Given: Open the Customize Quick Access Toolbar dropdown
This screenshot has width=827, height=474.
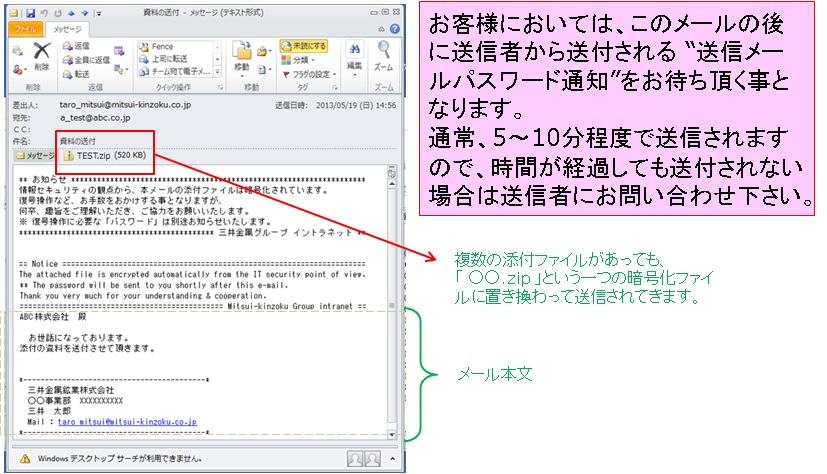Looking at the screenshot, I should click(99, 14).
